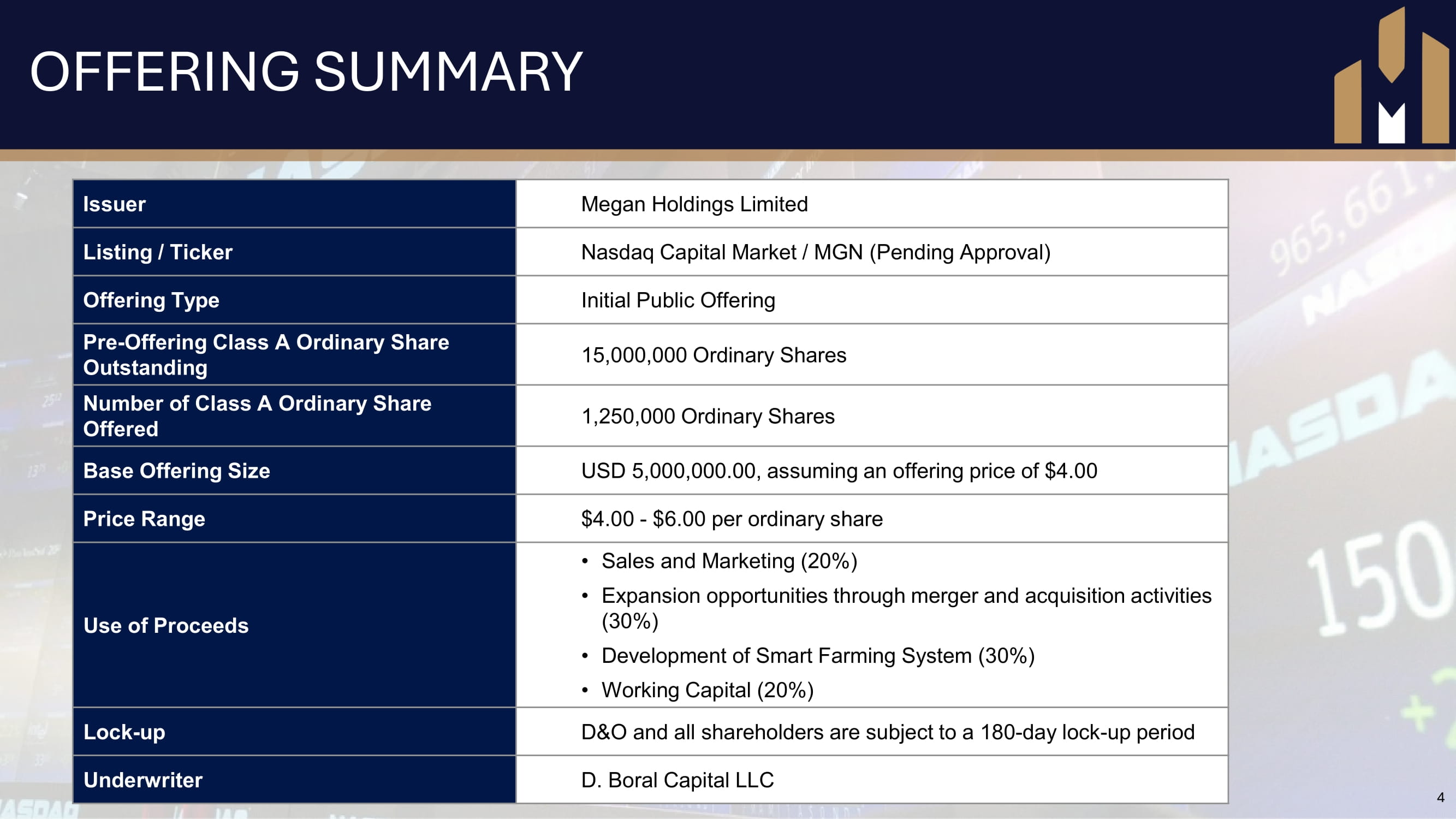Click 'Pre-Offering Class A Ordinary Share Outstanding' label
Image resolution: width=1456 pixels, height=819 pixels.
tap(266, 355)
